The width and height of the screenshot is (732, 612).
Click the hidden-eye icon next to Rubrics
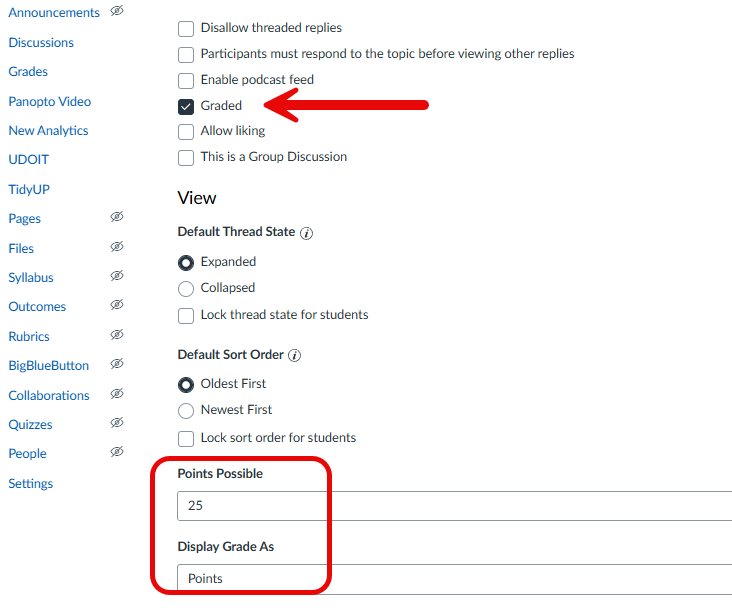click(x=117, y=335)
